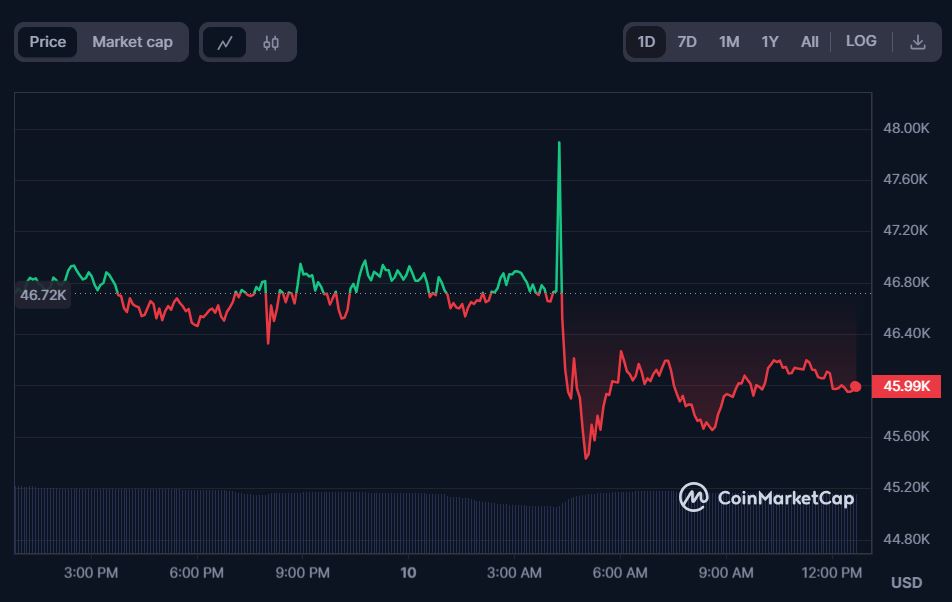Switch to Market cap view

(132, 41)
